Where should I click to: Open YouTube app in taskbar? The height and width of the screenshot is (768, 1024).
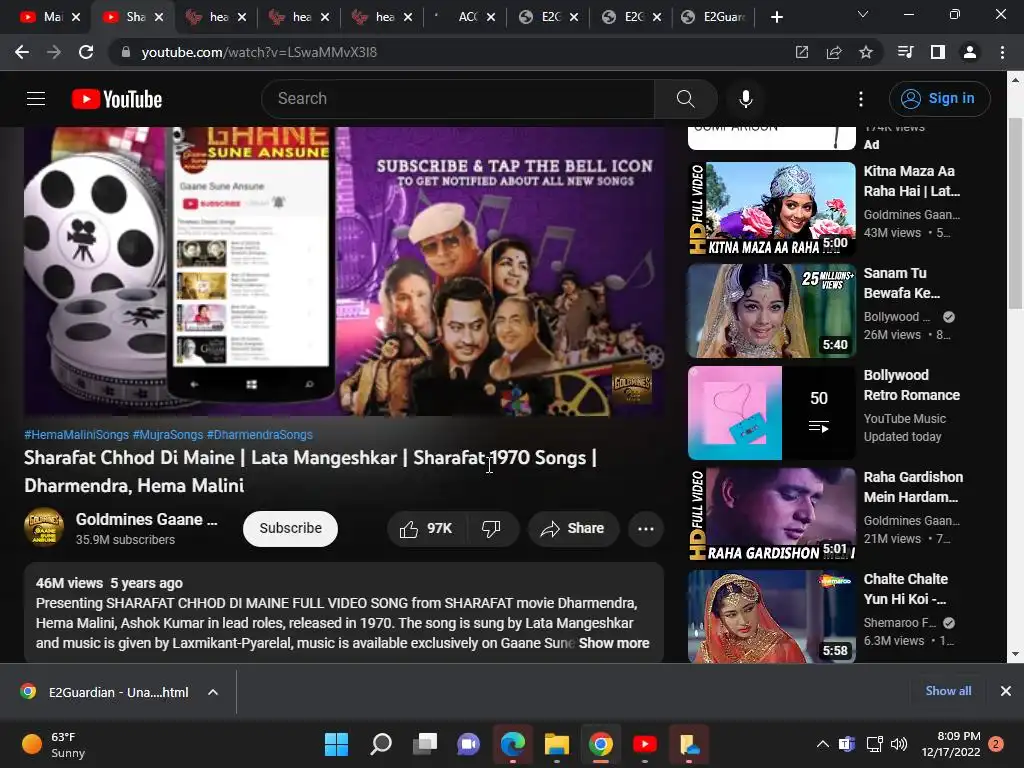(x=645, y=744)
